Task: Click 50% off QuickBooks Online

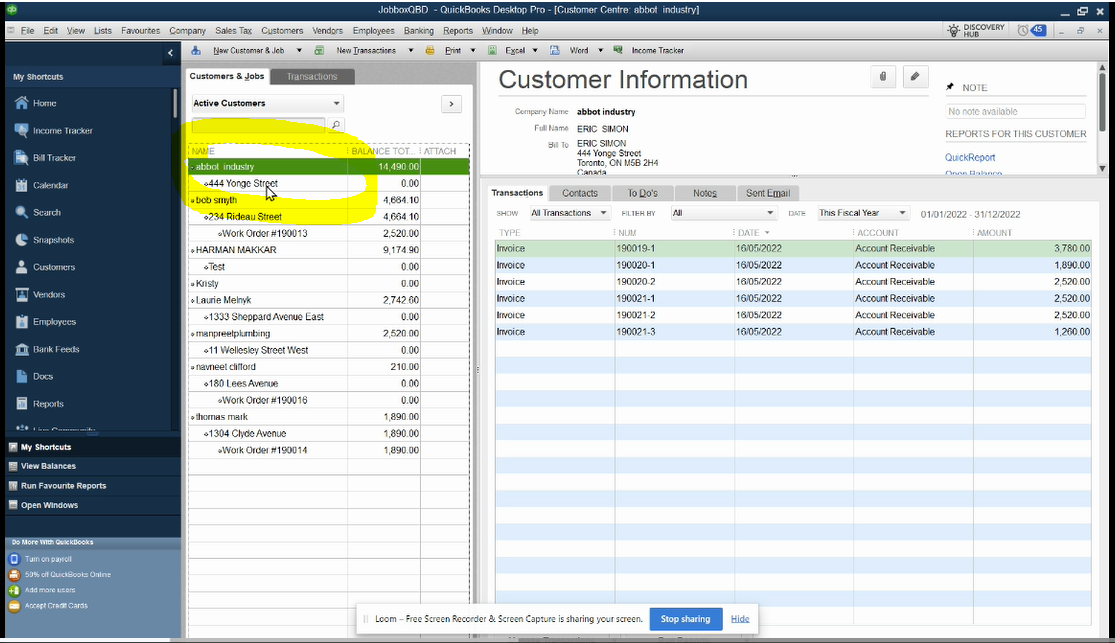Action: click(68, 575)
